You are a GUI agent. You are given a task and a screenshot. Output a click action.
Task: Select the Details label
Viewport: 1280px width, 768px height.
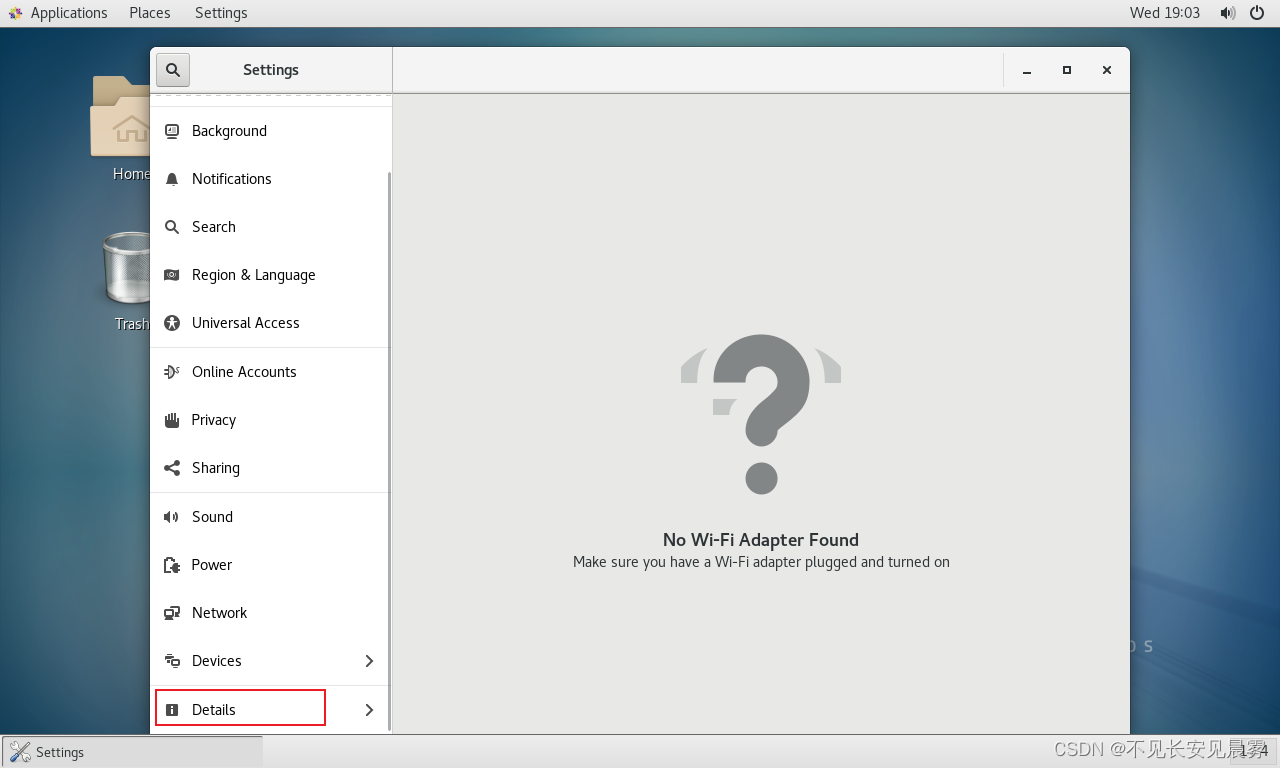pos(214,710)
